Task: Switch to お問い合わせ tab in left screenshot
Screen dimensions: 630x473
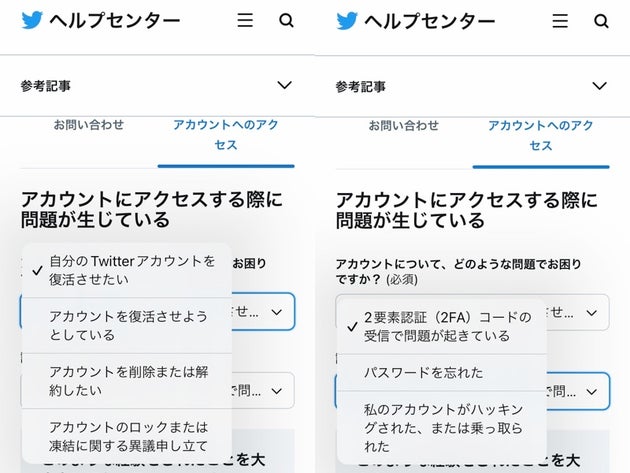Action: pos(89,125)
